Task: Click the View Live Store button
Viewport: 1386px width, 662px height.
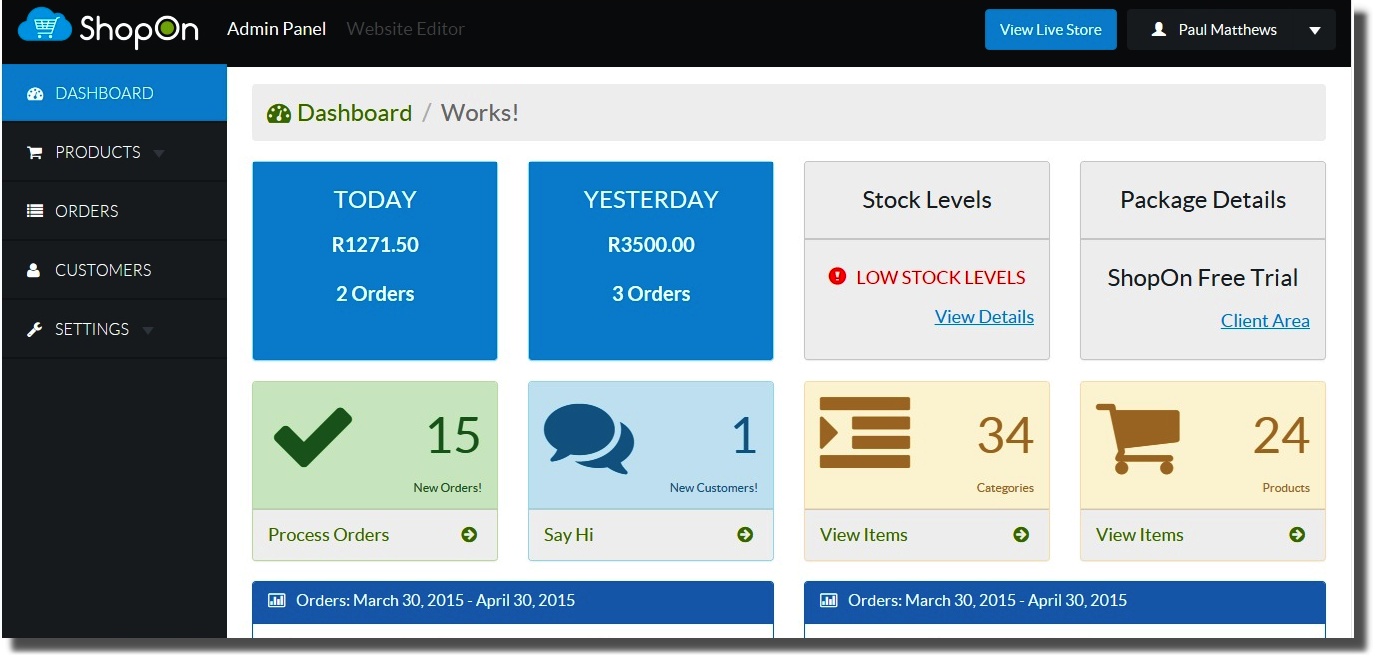Action: coord(1050,30)
